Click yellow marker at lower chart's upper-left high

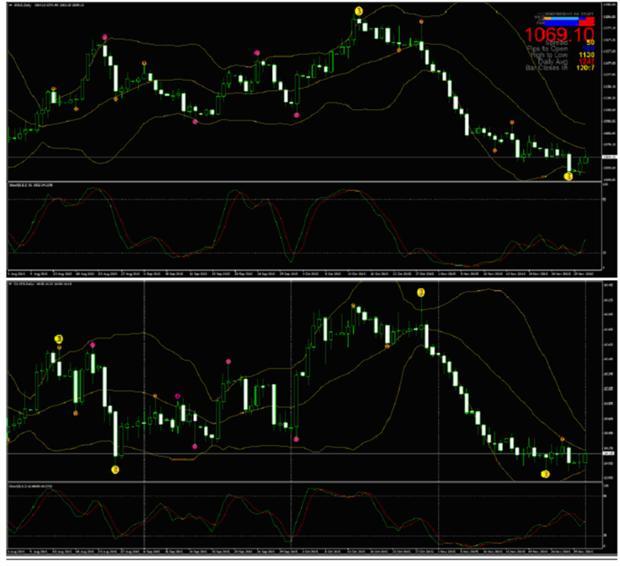pyautogui.click(x=58, y=339)
